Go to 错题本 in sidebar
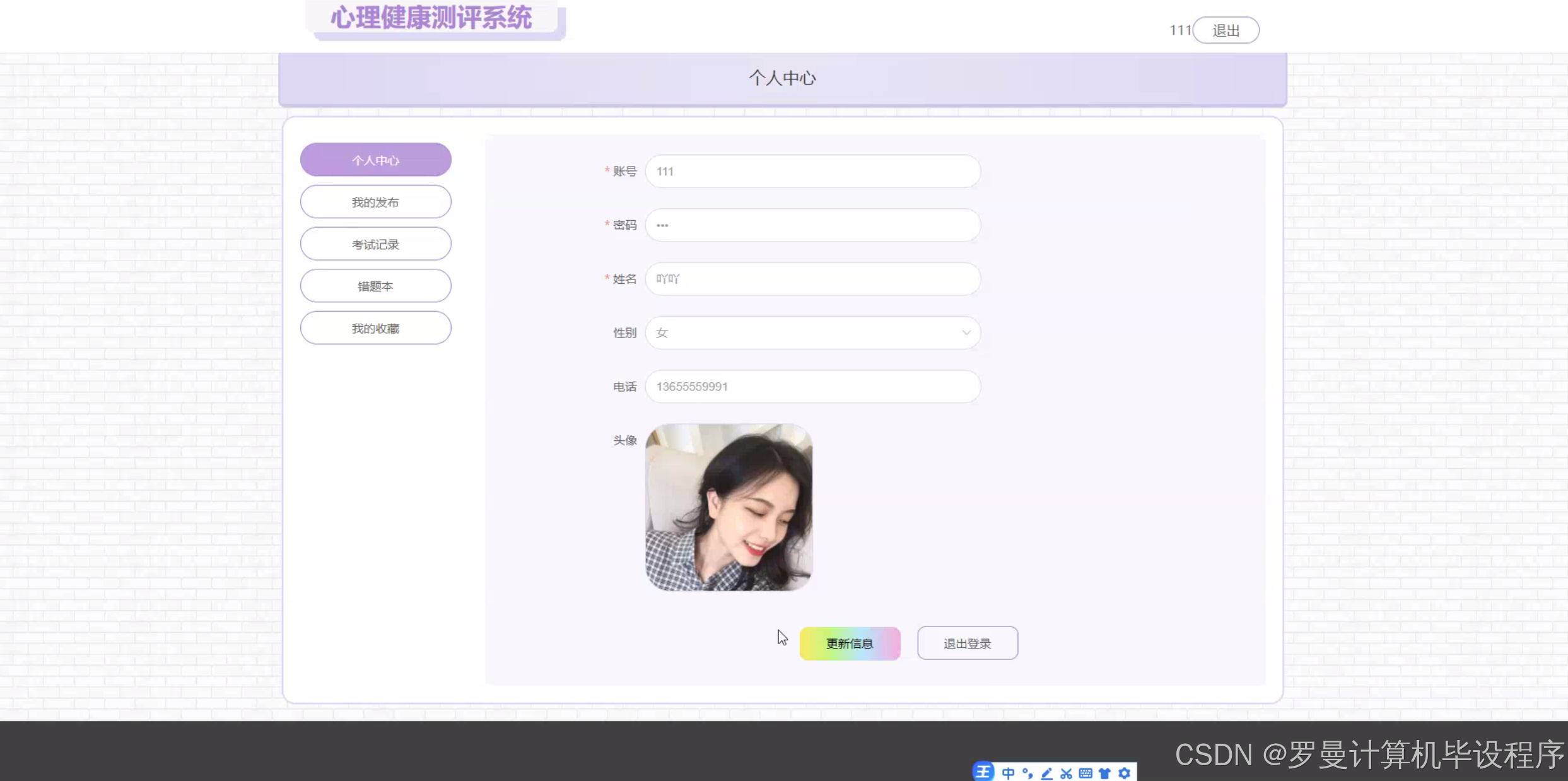 (375, 286)
